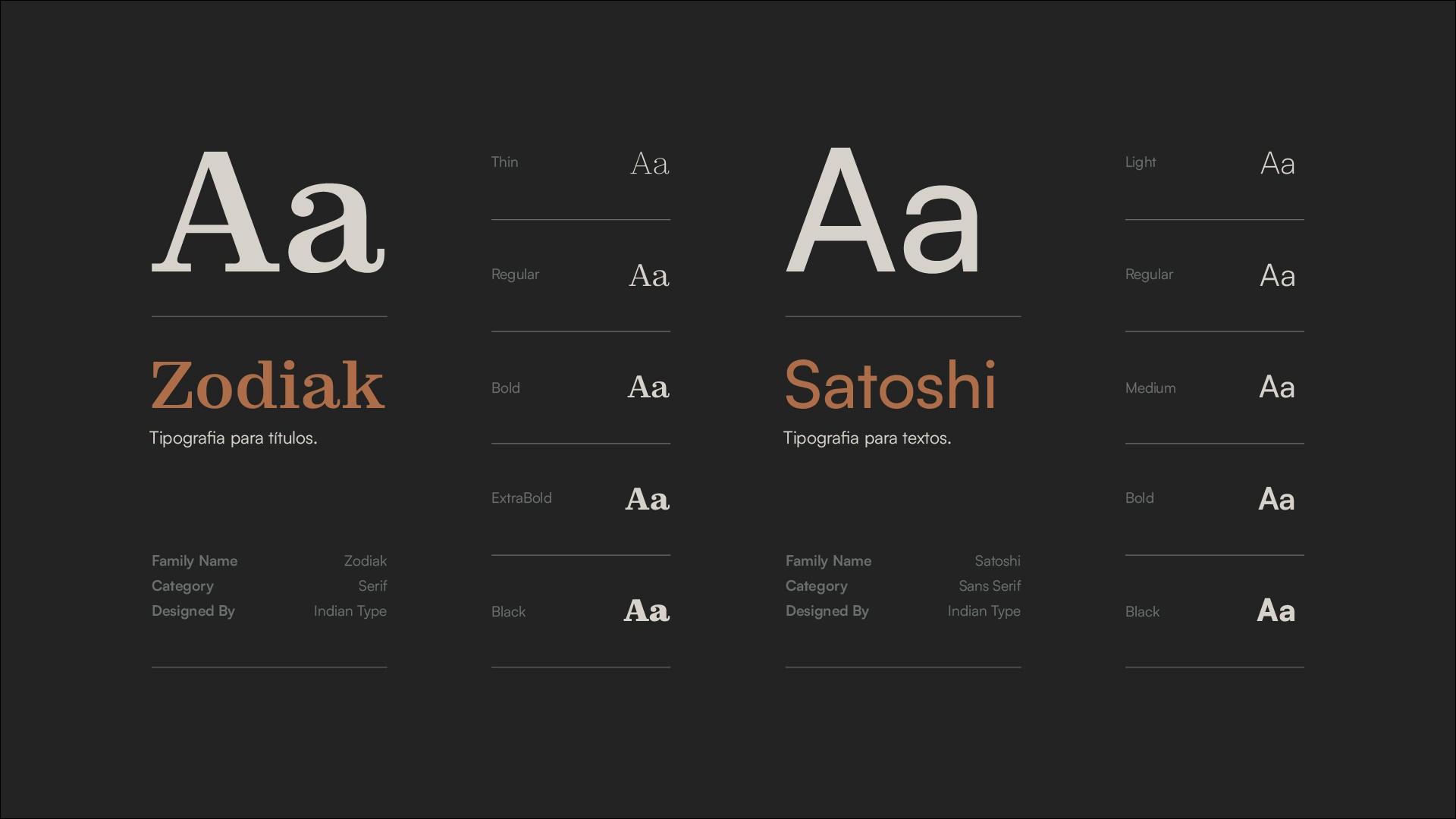
Task: Click 'Family Name' label under Satoshi
Action: point(828,561)
